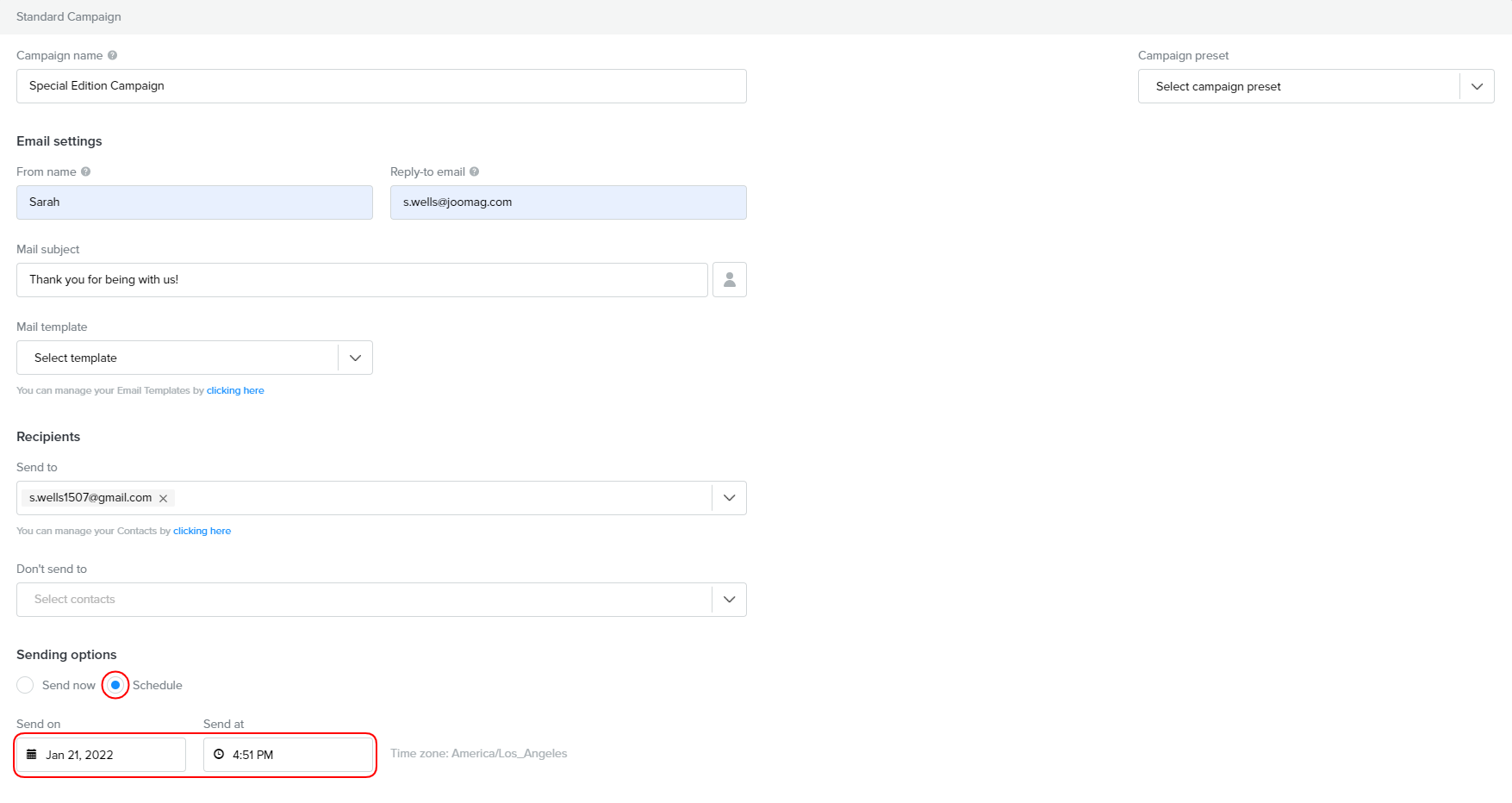The image size is (1512, 803).
Task: Click the Mail subject text field
Action: (x=362, y=280)
